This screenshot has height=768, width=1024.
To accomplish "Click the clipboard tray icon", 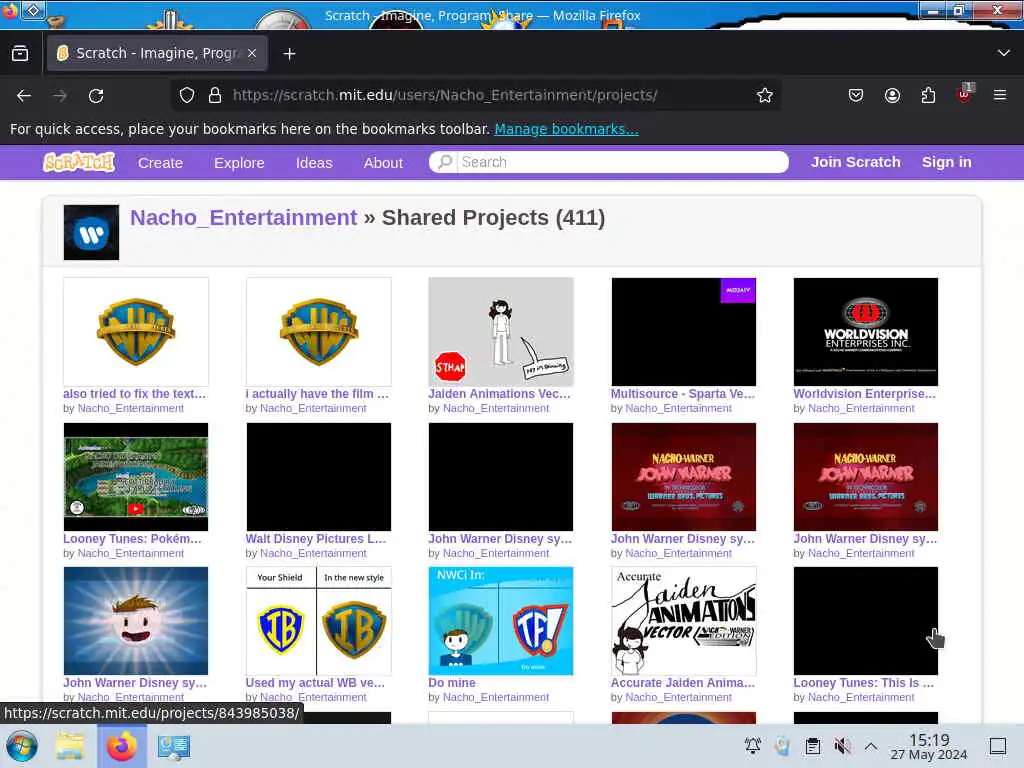I will point(812,745).
